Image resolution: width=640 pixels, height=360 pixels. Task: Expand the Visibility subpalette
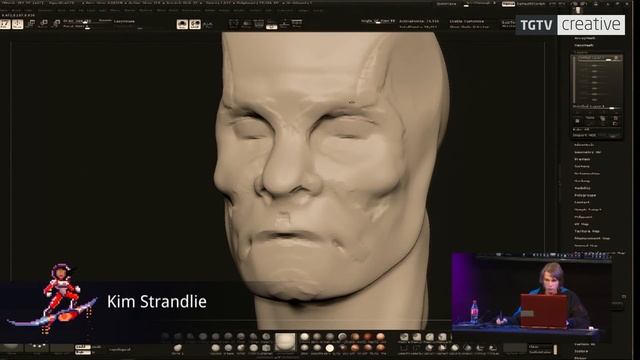coord(582,188)
